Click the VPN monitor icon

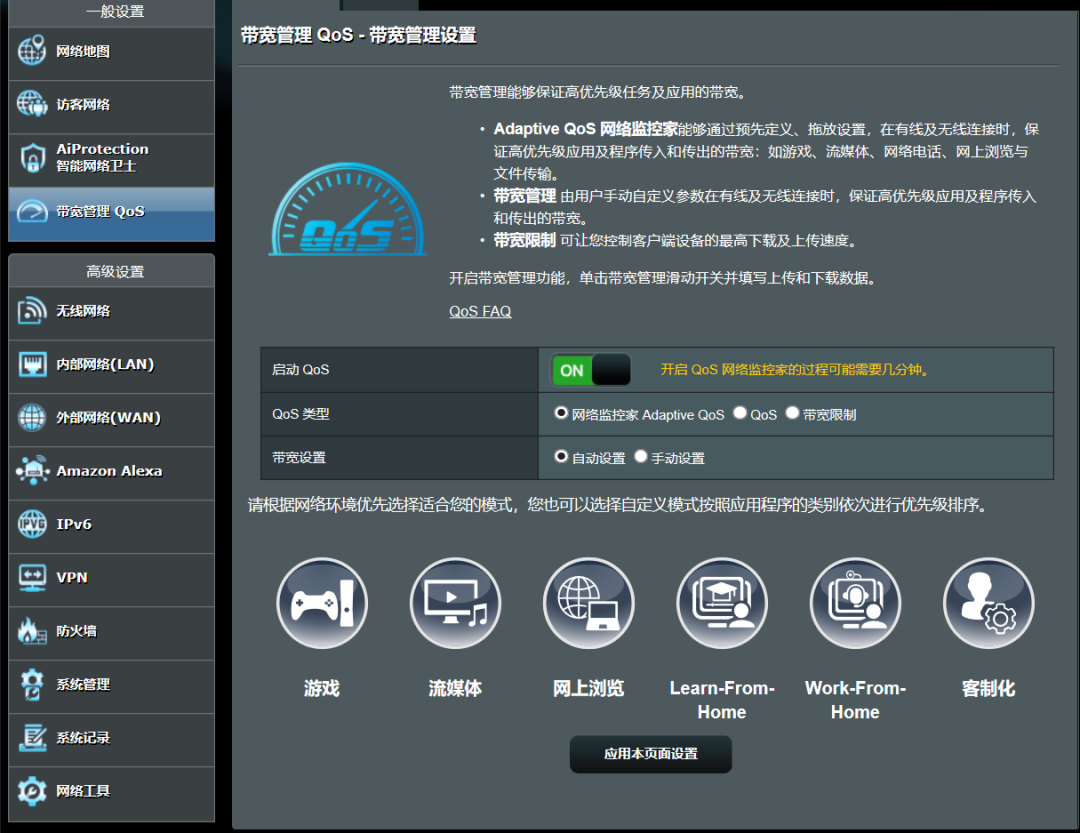click(32, 577)
